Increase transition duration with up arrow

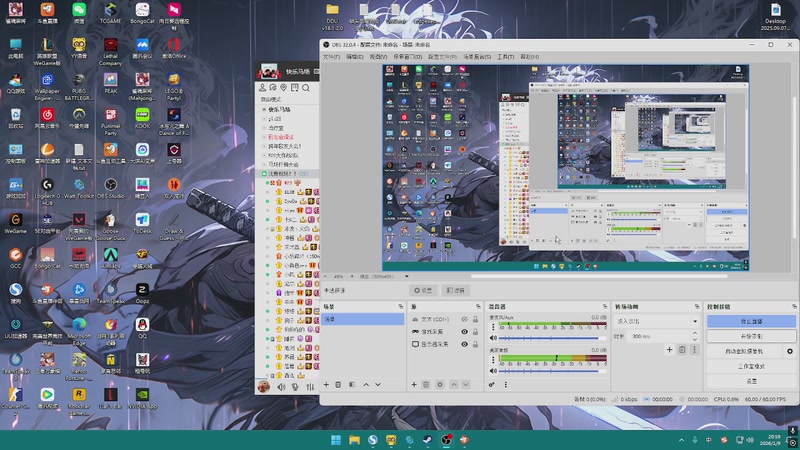[694, 333]
